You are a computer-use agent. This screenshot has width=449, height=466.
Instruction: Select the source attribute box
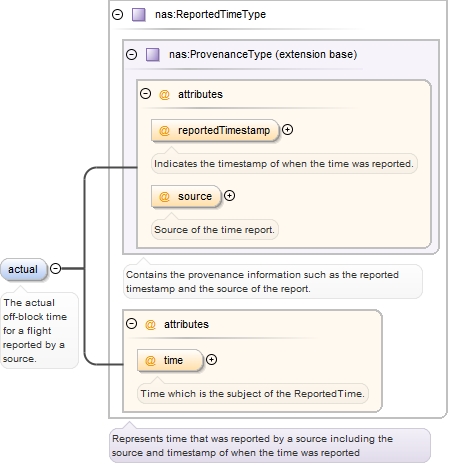(186, 196)
